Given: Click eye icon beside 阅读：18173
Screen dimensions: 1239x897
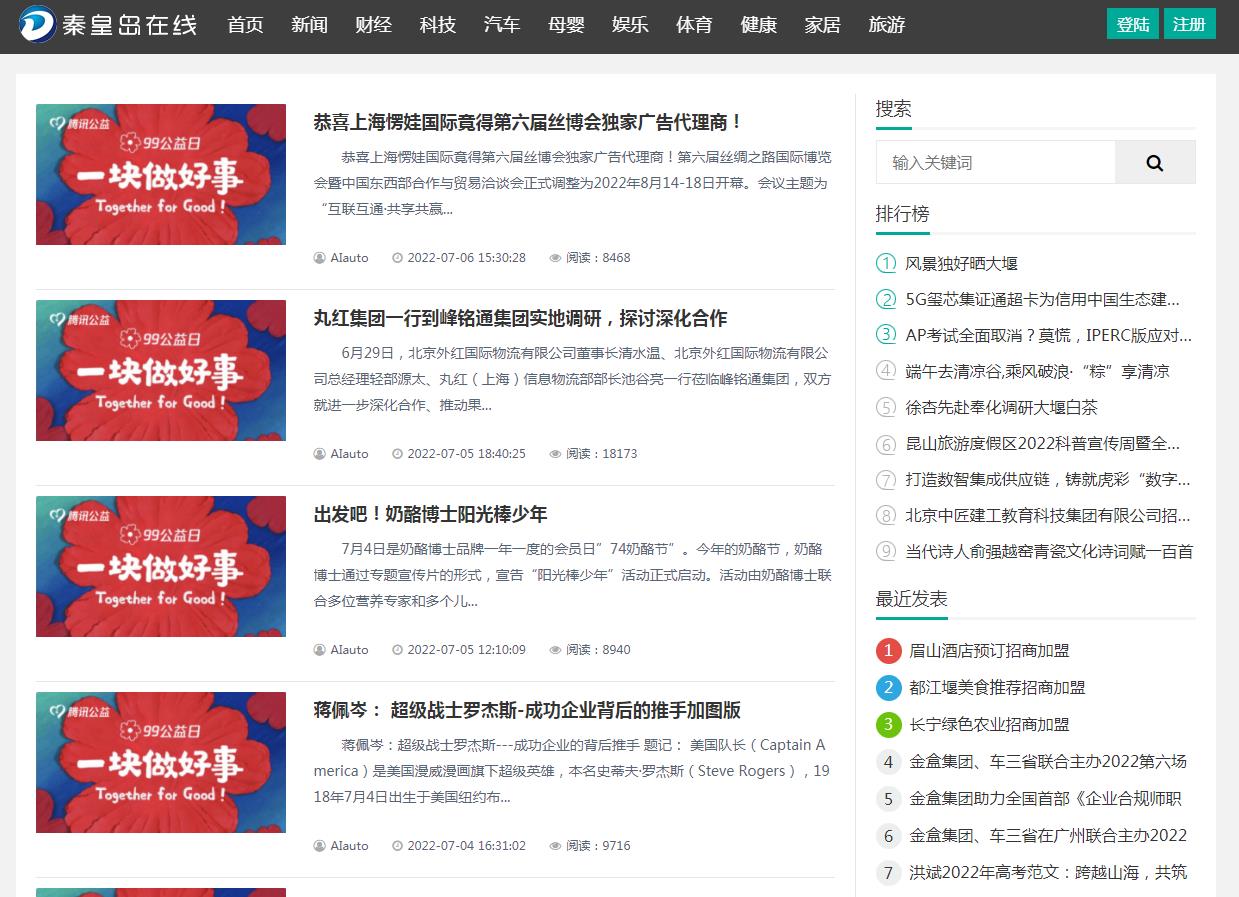Looking at the screenshot, I should coord(555,454).
